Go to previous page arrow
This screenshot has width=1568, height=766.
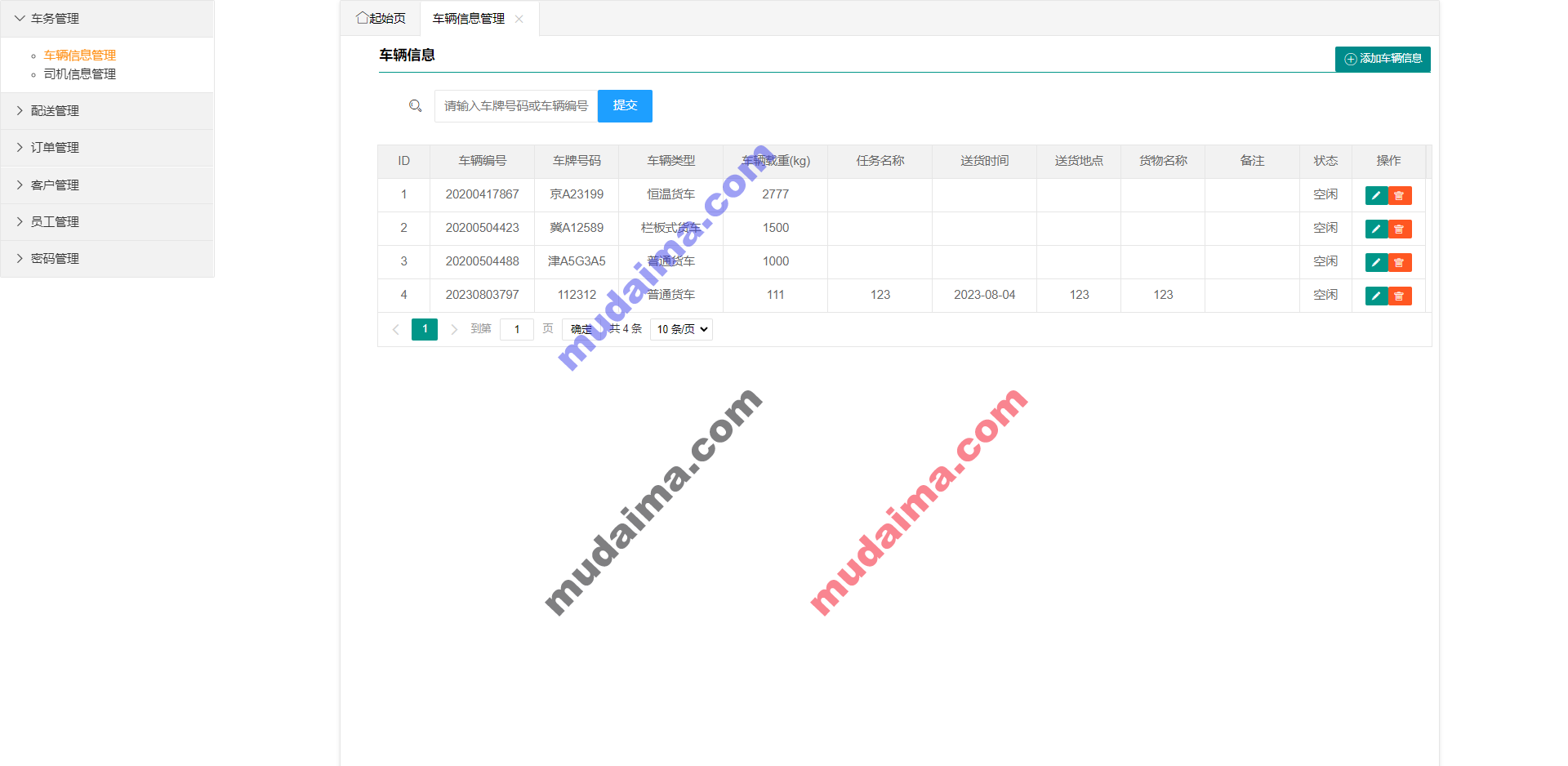(x=396, y=329)
